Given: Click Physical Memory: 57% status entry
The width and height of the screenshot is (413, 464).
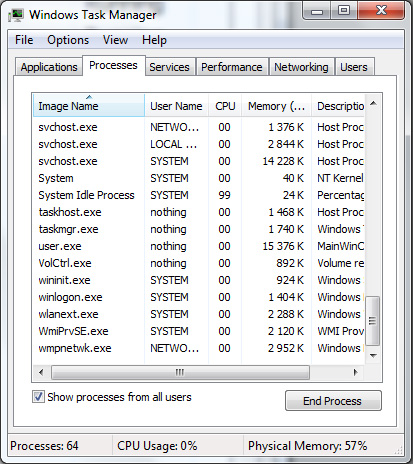Looking at the screenshot, I should [307, 446].
